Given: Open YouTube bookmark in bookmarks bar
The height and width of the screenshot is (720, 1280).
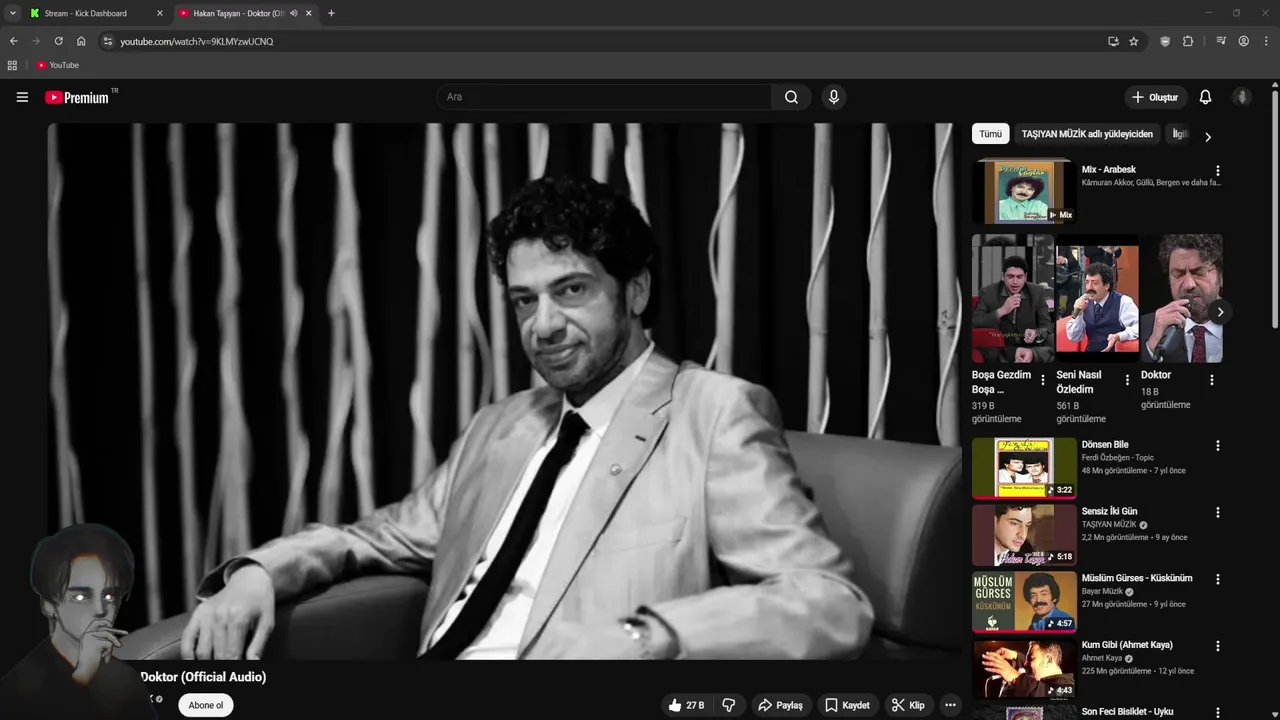Looking at the screenshot, I should coord(57,65).
